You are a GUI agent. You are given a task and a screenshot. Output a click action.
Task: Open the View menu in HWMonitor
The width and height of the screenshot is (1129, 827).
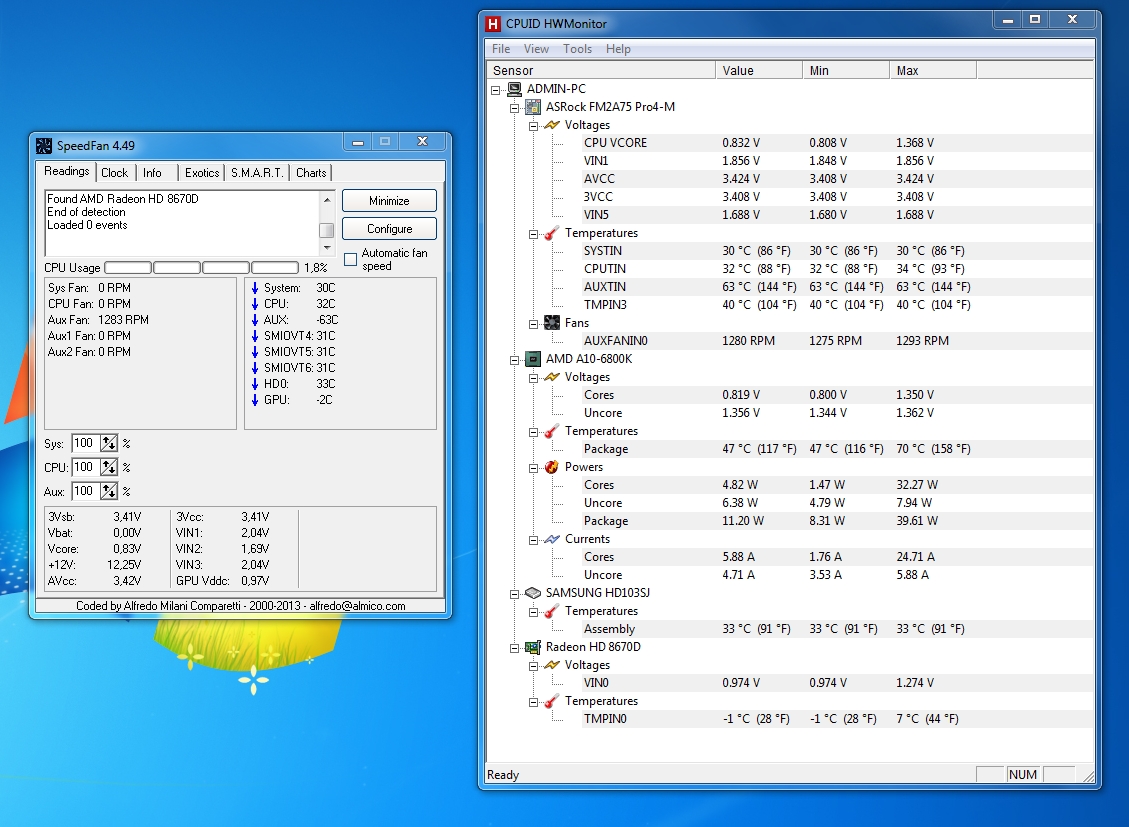(x=536, y=48)
